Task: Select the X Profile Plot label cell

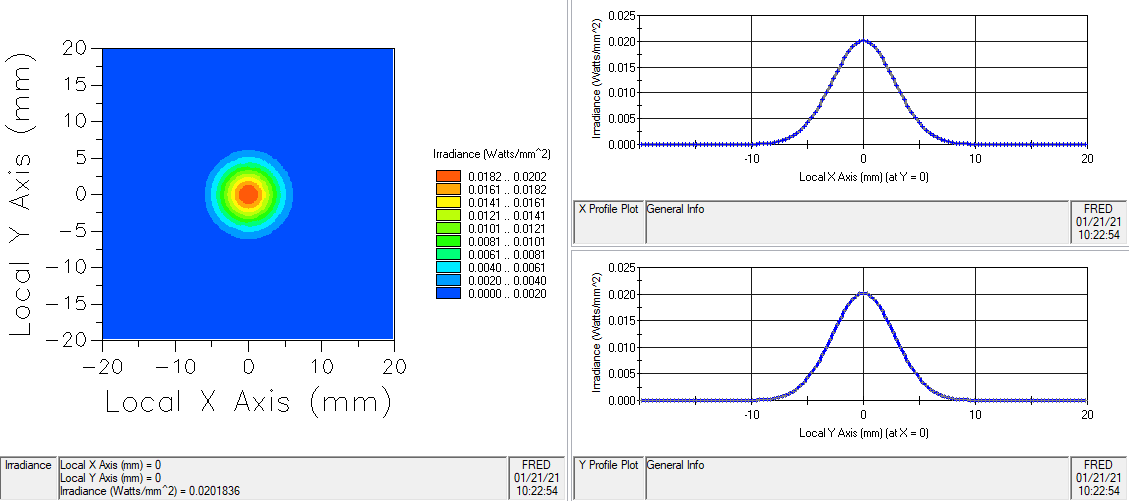Action: [608, 209]
